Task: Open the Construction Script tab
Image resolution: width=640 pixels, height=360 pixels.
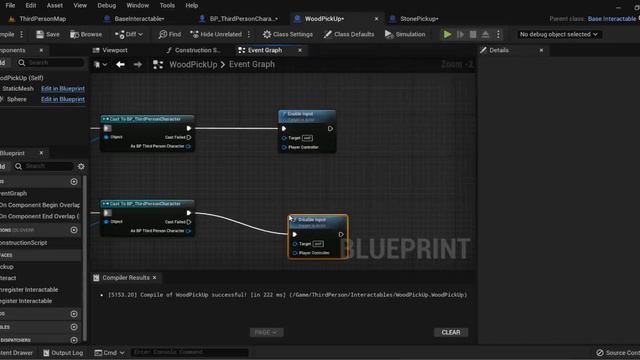Action: point(193,50)
